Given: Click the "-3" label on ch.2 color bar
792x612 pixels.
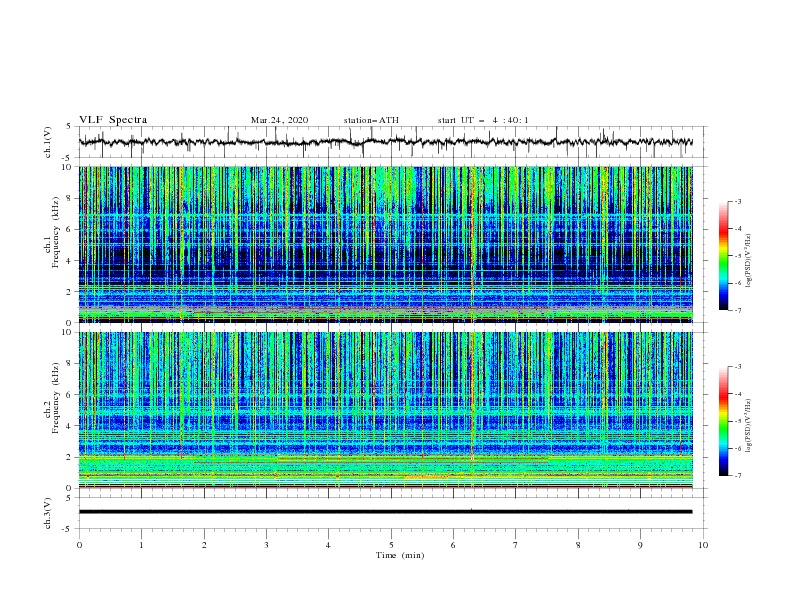Looking at the screenshot, I should [x=737, y=367].
